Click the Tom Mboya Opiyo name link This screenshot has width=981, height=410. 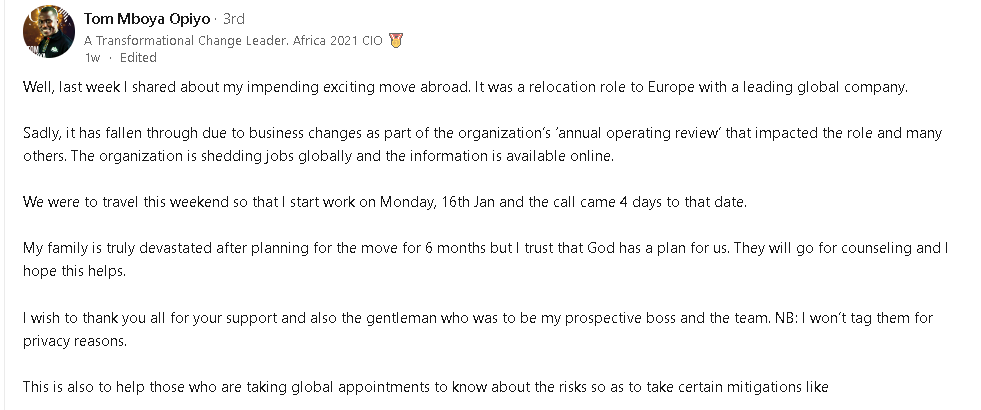[146, 19]
